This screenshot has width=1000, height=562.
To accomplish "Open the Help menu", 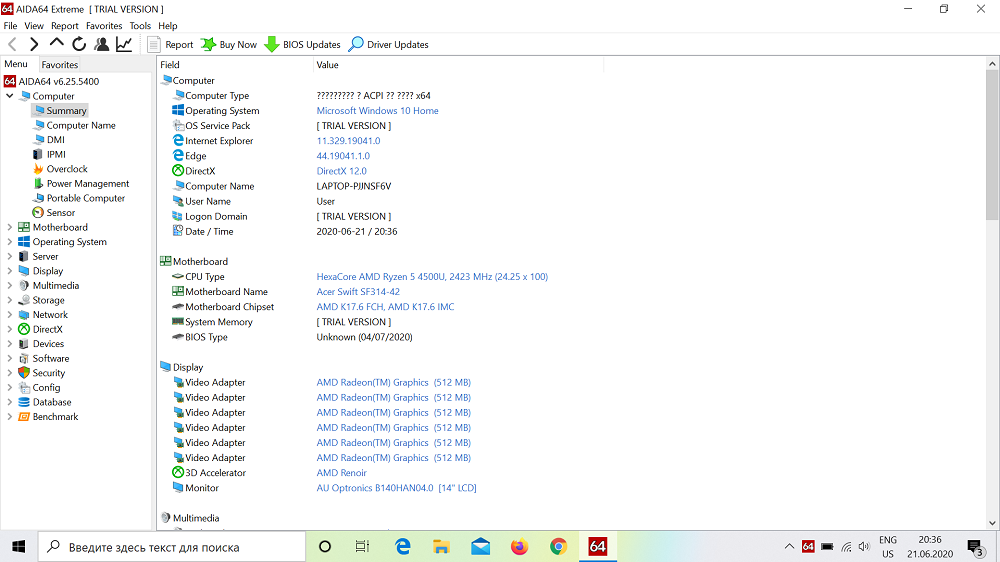I will tap(168, 26).
